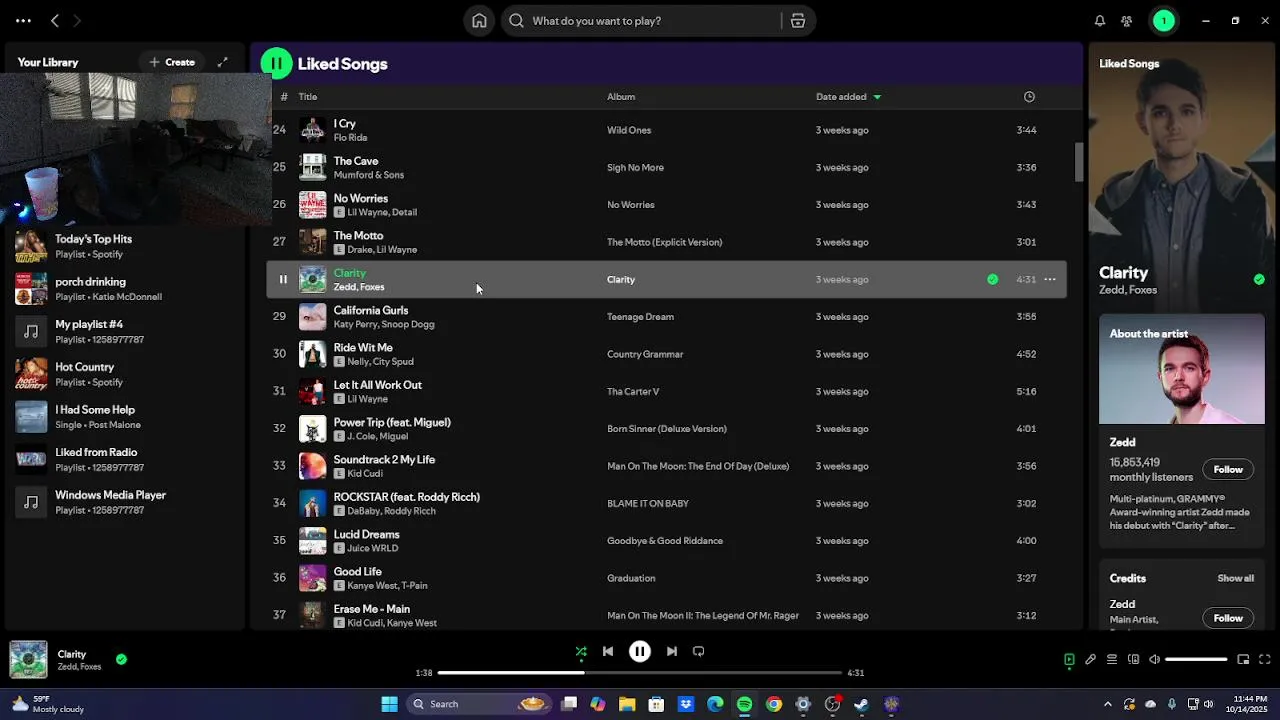Screen dimensions: 1280x720
Task: Go to Spotify Home
Action: [x=479, y=21]
